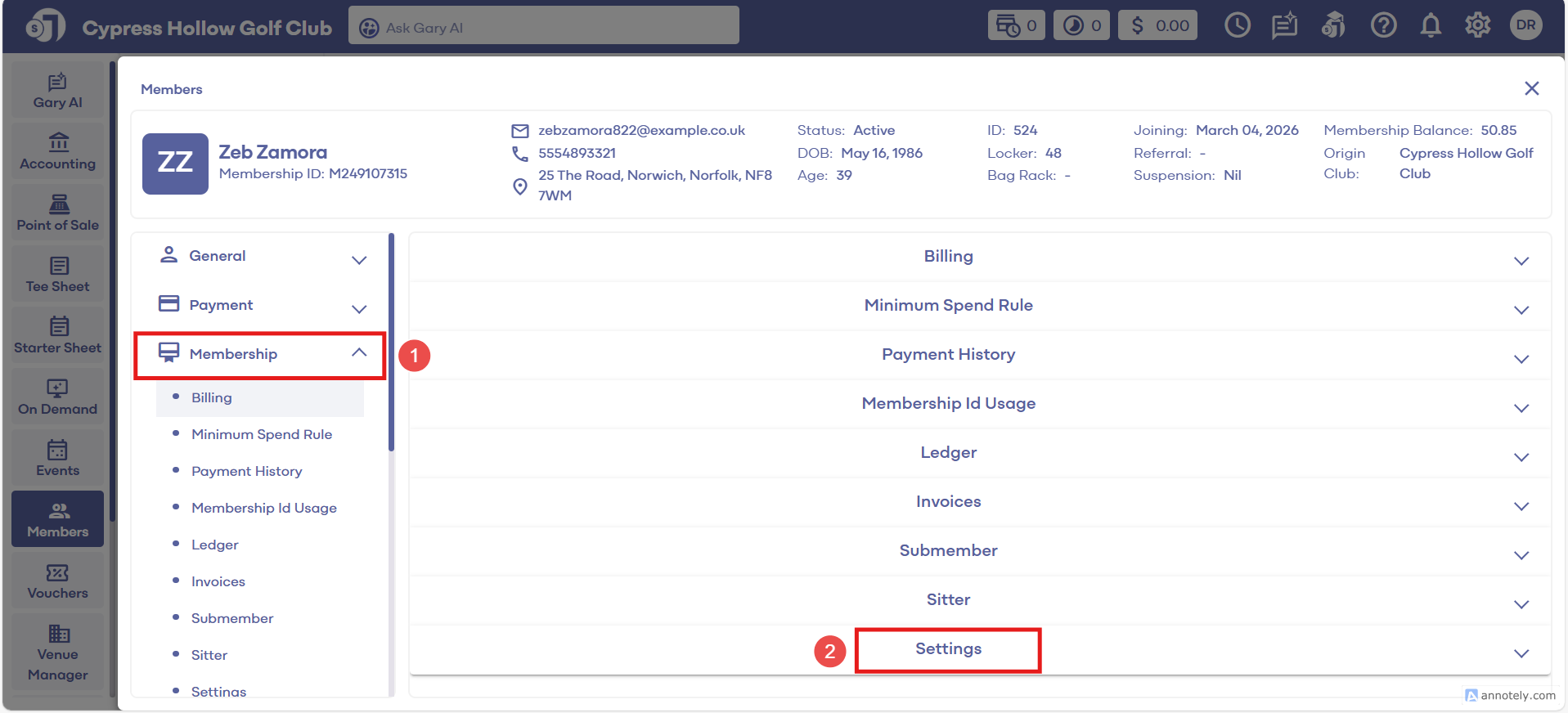Click the help question mark icon
Viewport: 1568px width, 713px height.
click(x=1383, y=26)
